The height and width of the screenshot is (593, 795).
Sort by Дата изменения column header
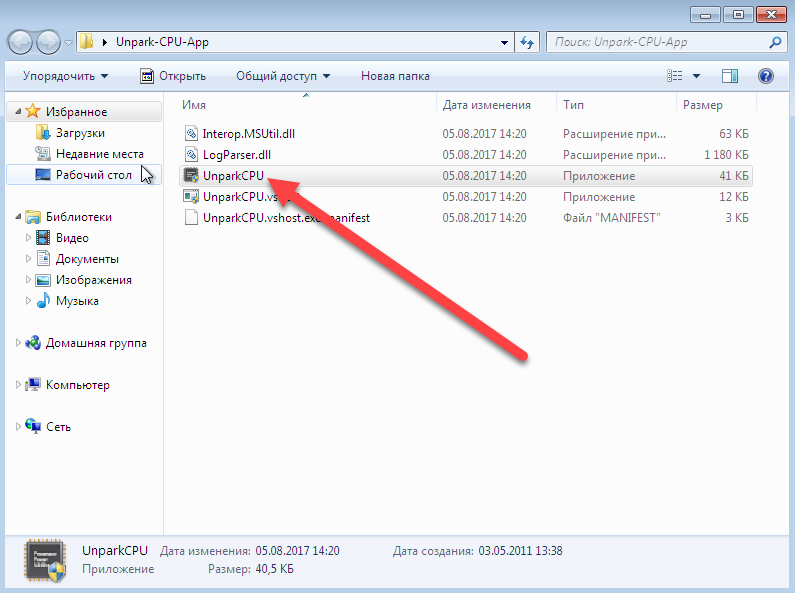tap(486, 105)
